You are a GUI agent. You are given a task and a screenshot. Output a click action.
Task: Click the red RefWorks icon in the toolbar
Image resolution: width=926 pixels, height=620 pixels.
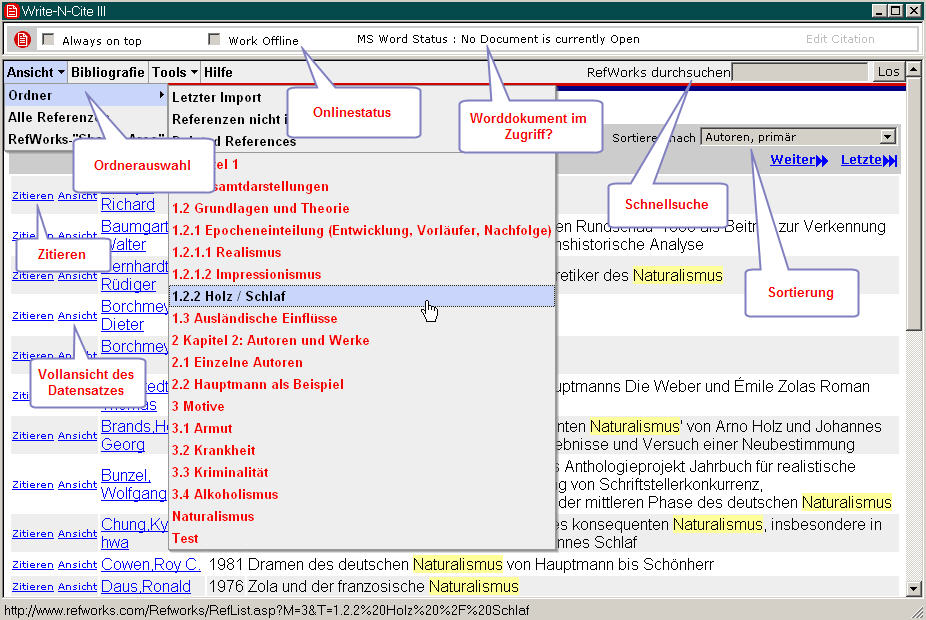point(21,38)
